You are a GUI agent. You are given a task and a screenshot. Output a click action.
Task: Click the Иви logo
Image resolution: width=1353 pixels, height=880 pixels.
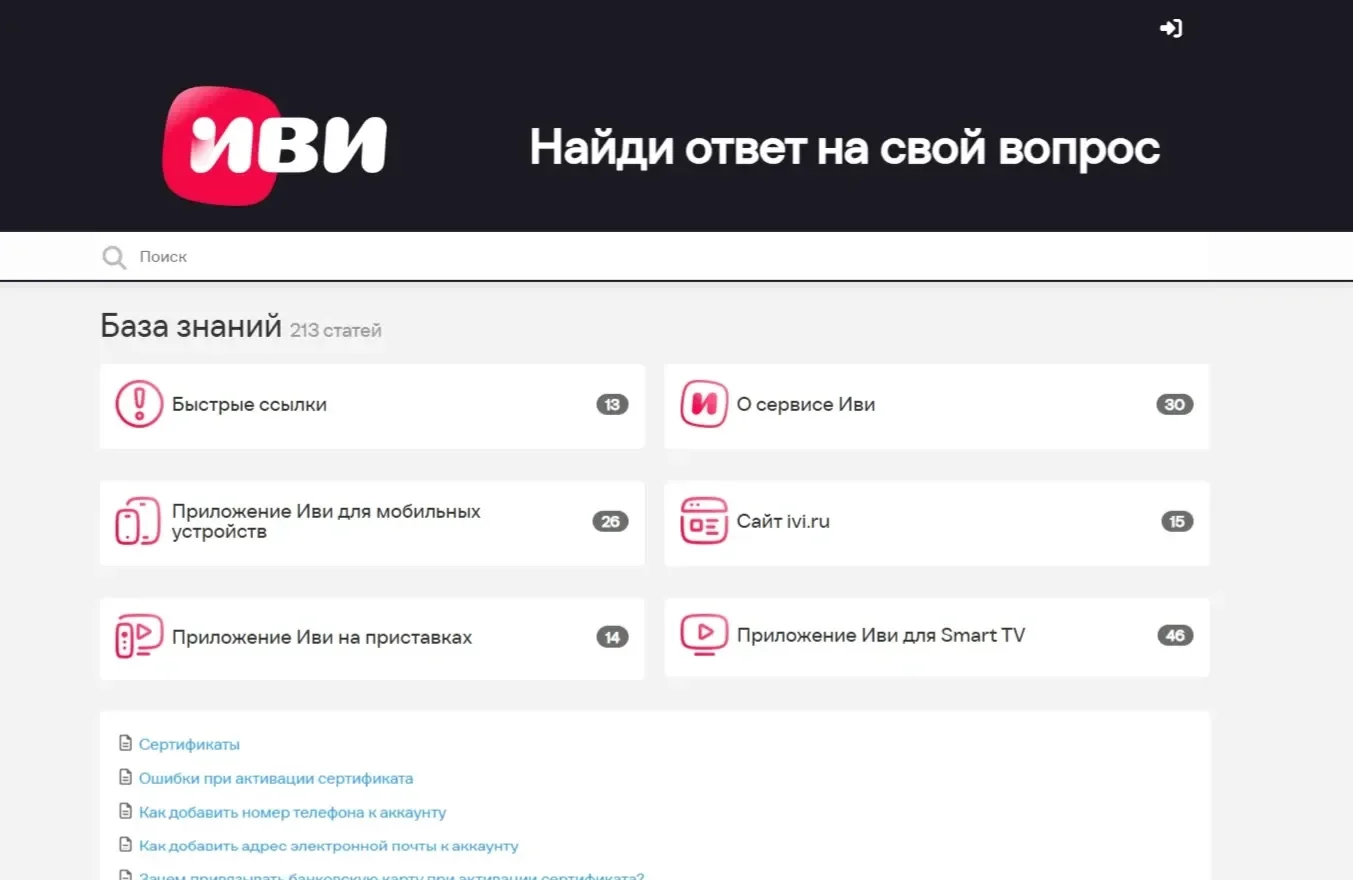point(275,146)
